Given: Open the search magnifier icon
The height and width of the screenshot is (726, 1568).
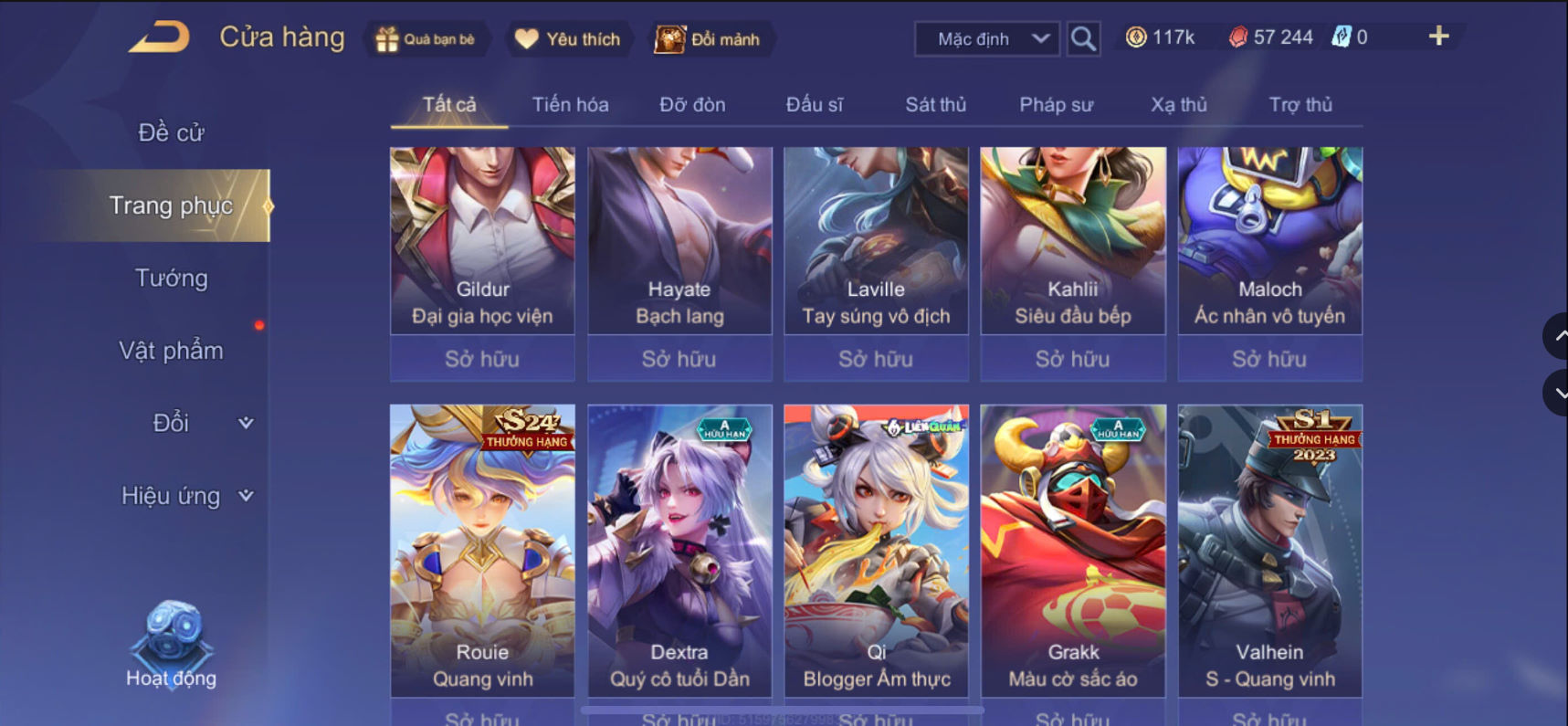Looking at the screenshot, I should (x=1083, y=38).
